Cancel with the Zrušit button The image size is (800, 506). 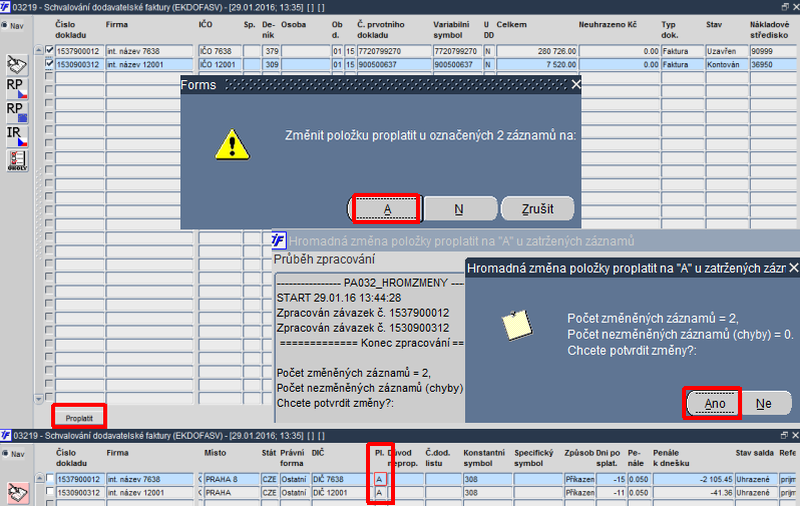[537, 209]
